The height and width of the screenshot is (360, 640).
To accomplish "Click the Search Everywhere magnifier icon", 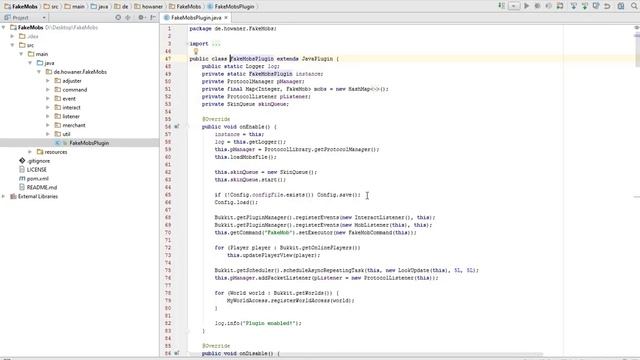I will tap(634, 6).
